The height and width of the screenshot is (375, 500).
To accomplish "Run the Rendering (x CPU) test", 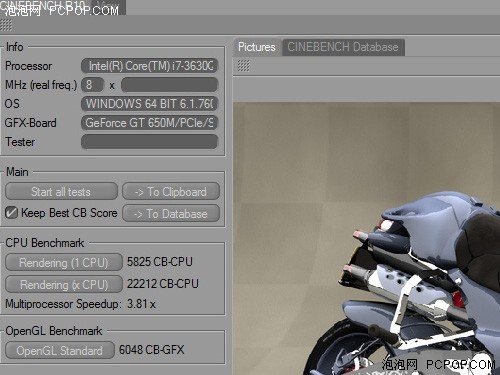I will [64, 284].
